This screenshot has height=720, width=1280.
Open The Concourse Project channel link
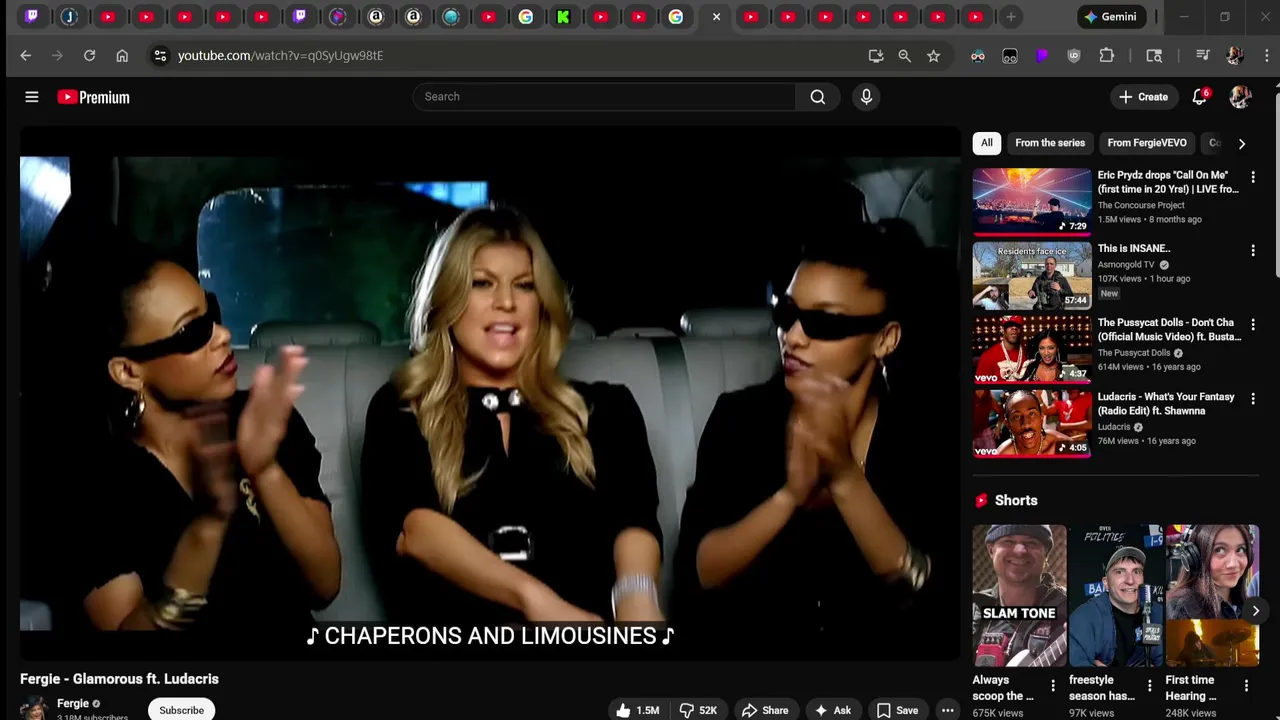1141,205
